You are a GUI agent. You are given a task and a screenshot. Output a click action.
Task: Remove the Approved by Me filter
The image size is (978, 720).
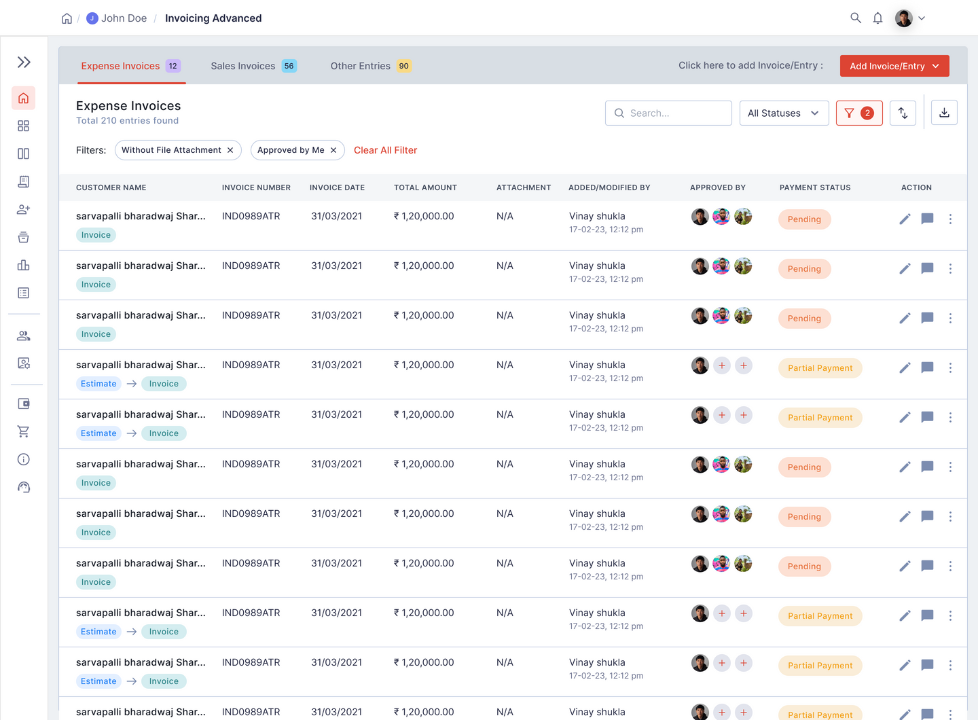[x=334, y=150]
